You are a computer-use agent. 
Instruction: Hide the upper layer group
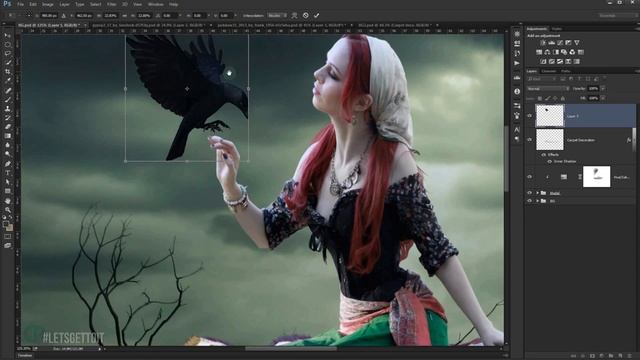click(530, 193)
